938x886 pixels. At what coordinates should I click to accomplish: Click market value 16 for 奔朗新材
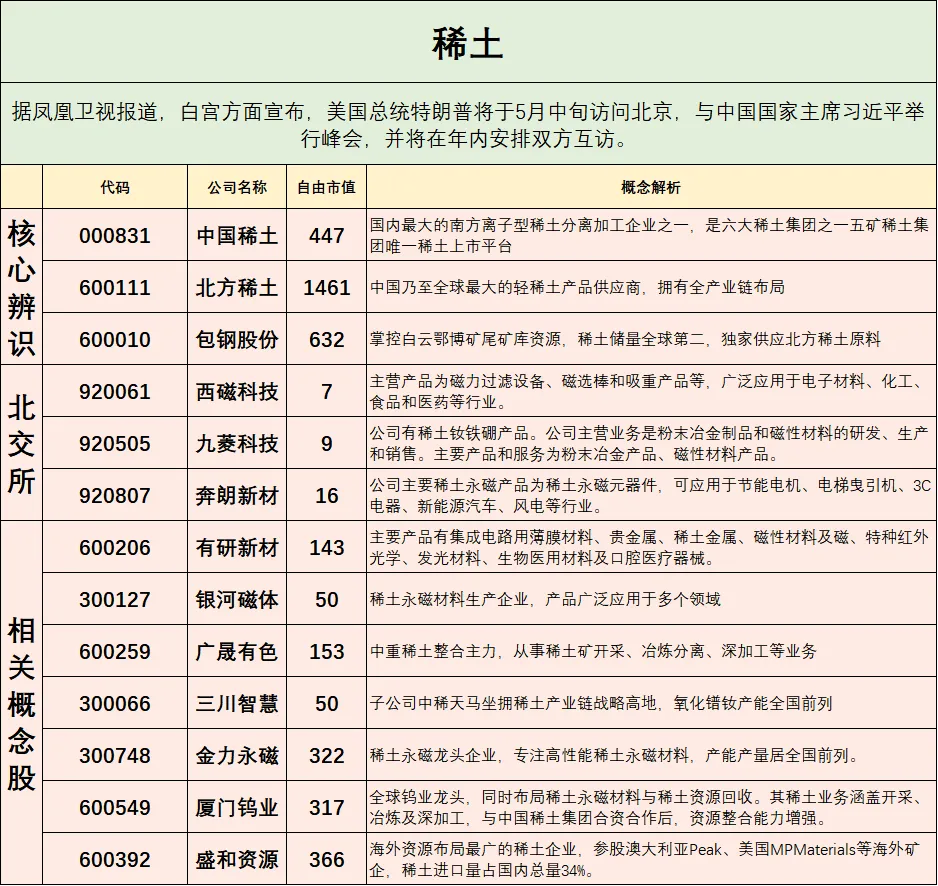pyautogui.click(x=327, y=496)
